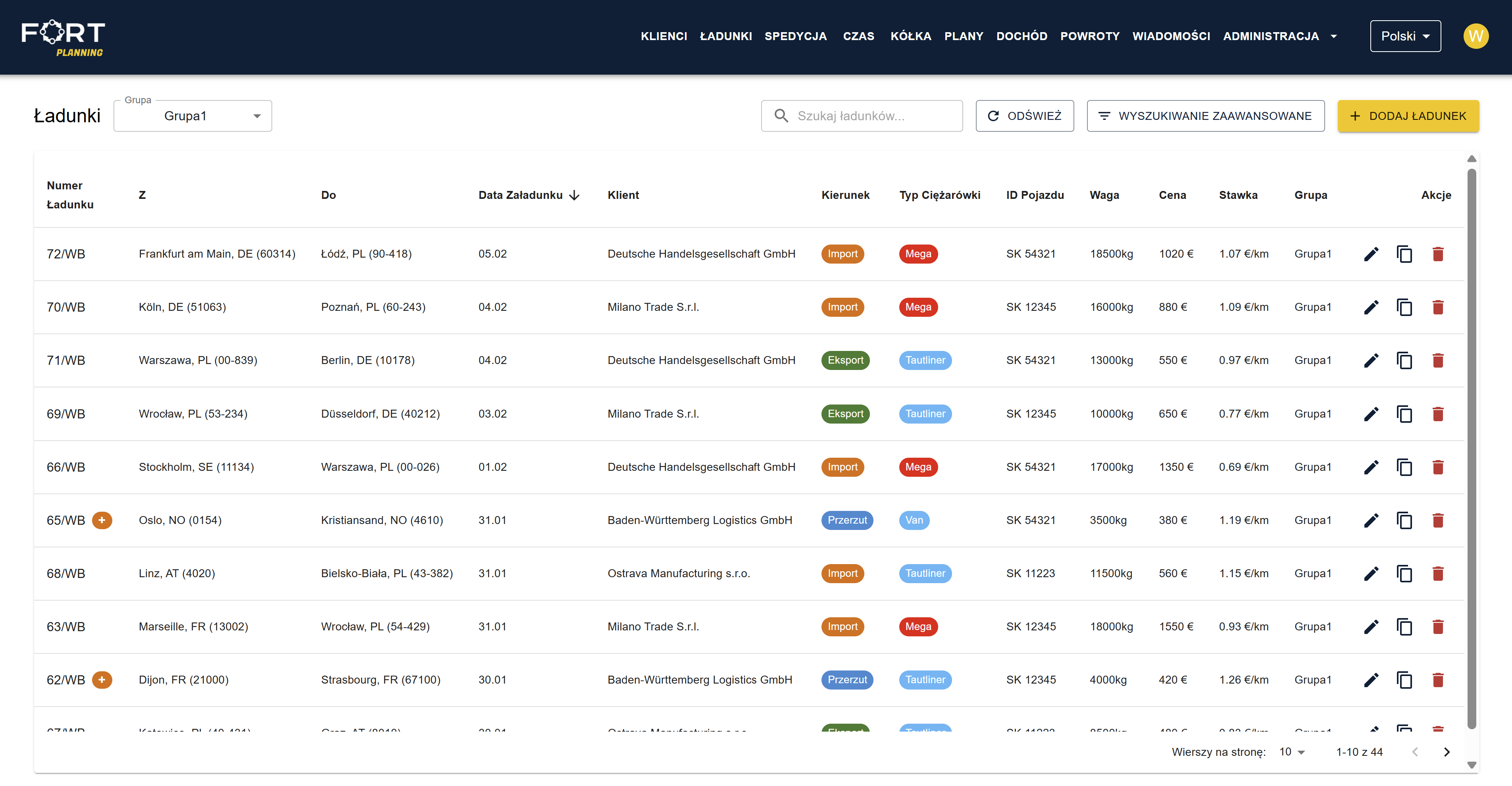Expand the plus badge on 65/WB
Screen dimensions: 1512x786
(103, 520)
